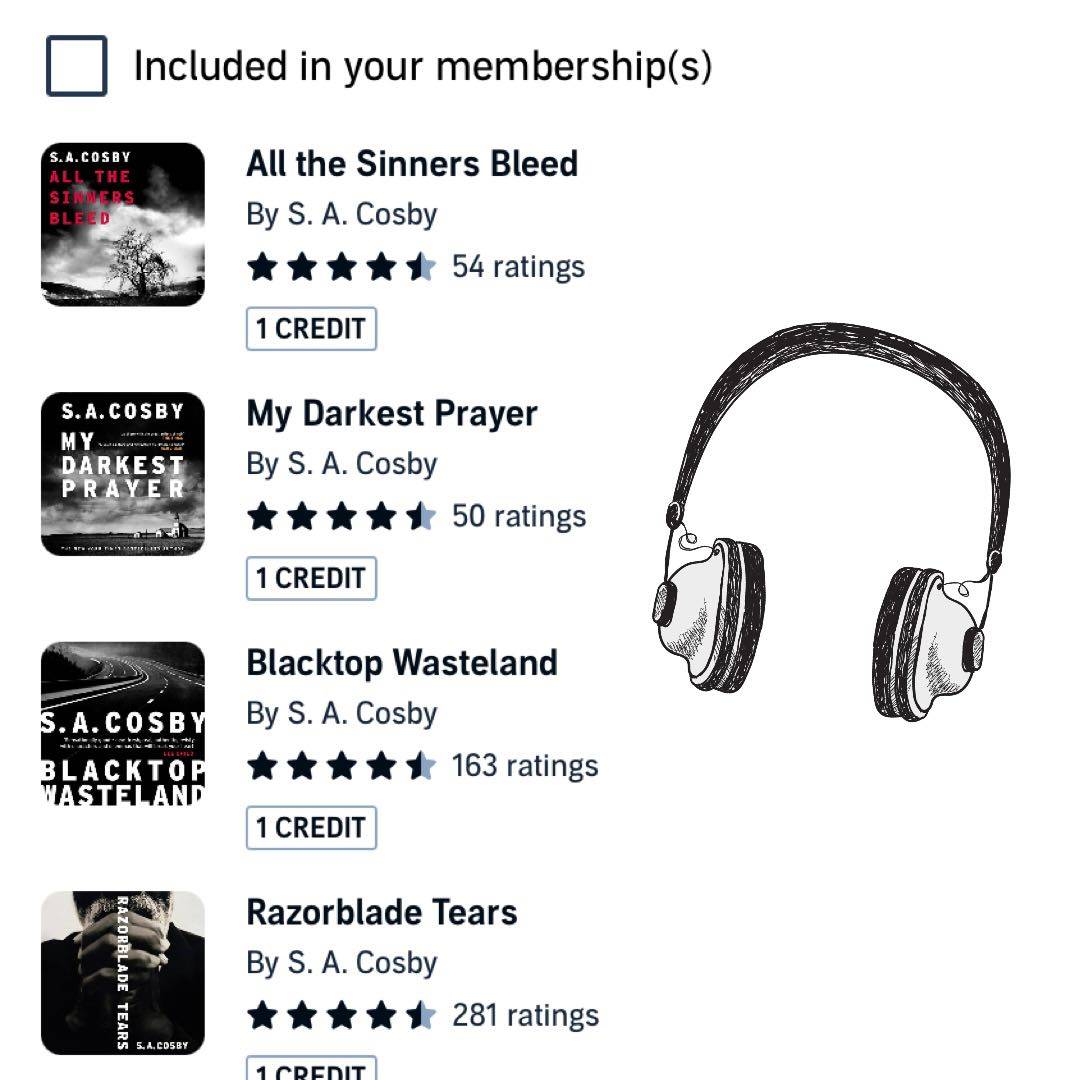The height and width of the screenshot is (1080, 1080).
Task: Click star rating for Razorblade Tears
Action: click(341, 1016)
